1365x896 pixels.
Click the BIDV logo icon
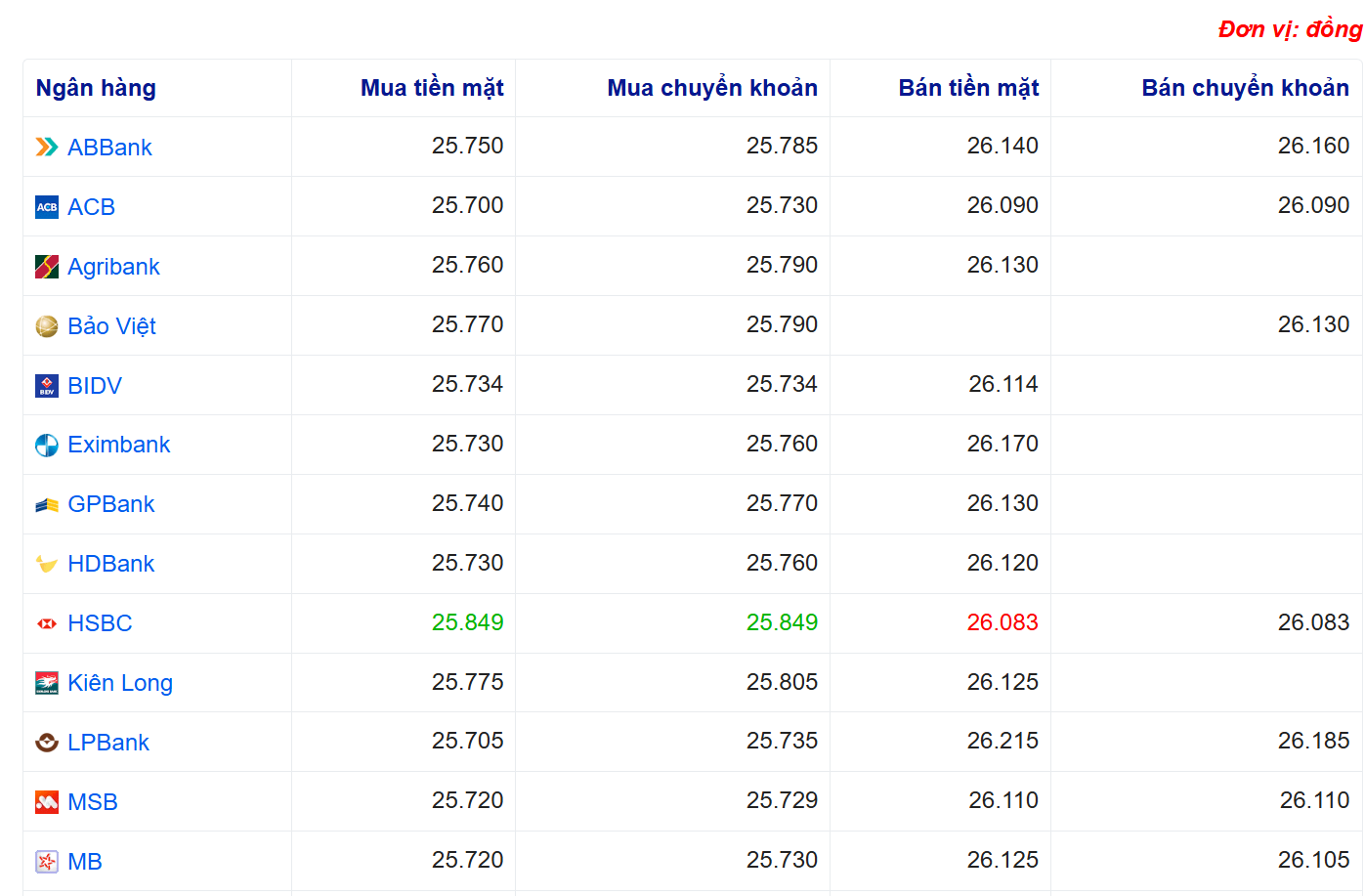pyautogui.click(x=47, y=386)
